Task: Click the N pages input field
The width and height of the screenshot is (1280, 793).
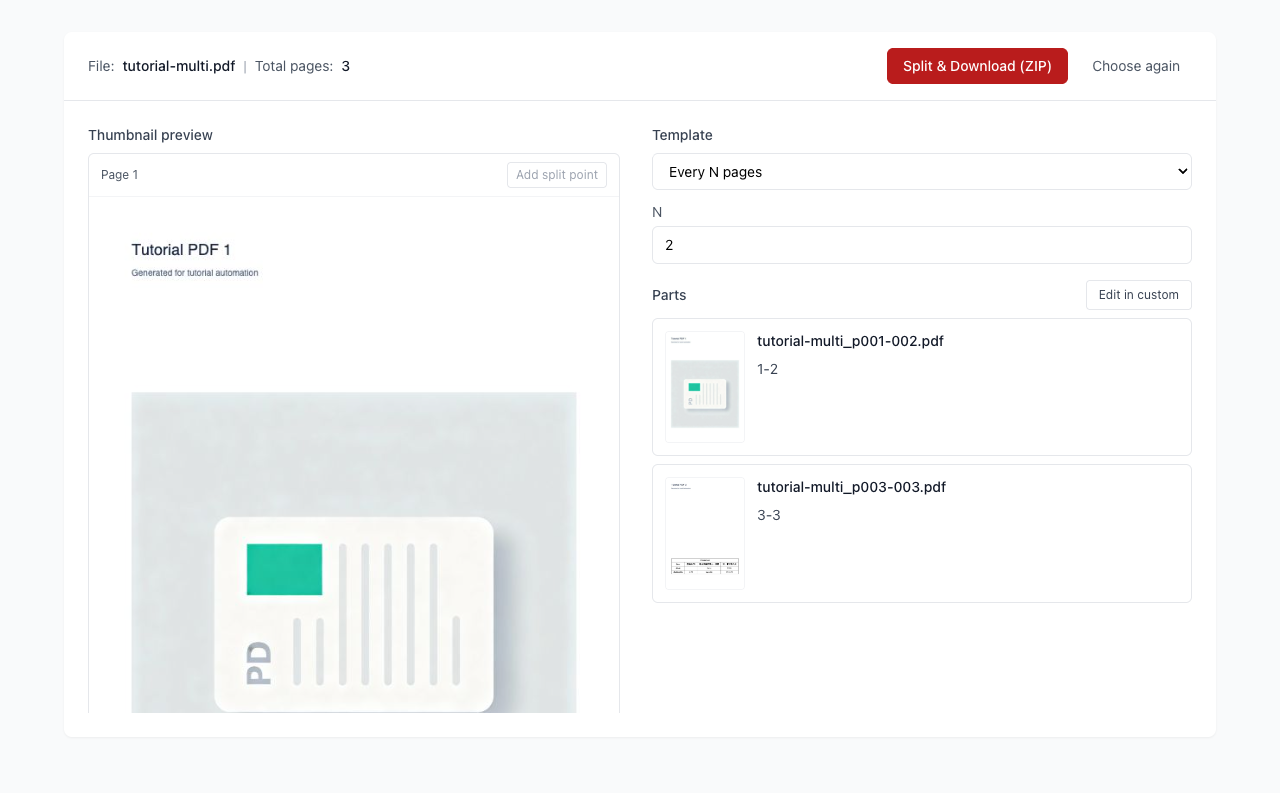Action: click(x=921, y=245)
